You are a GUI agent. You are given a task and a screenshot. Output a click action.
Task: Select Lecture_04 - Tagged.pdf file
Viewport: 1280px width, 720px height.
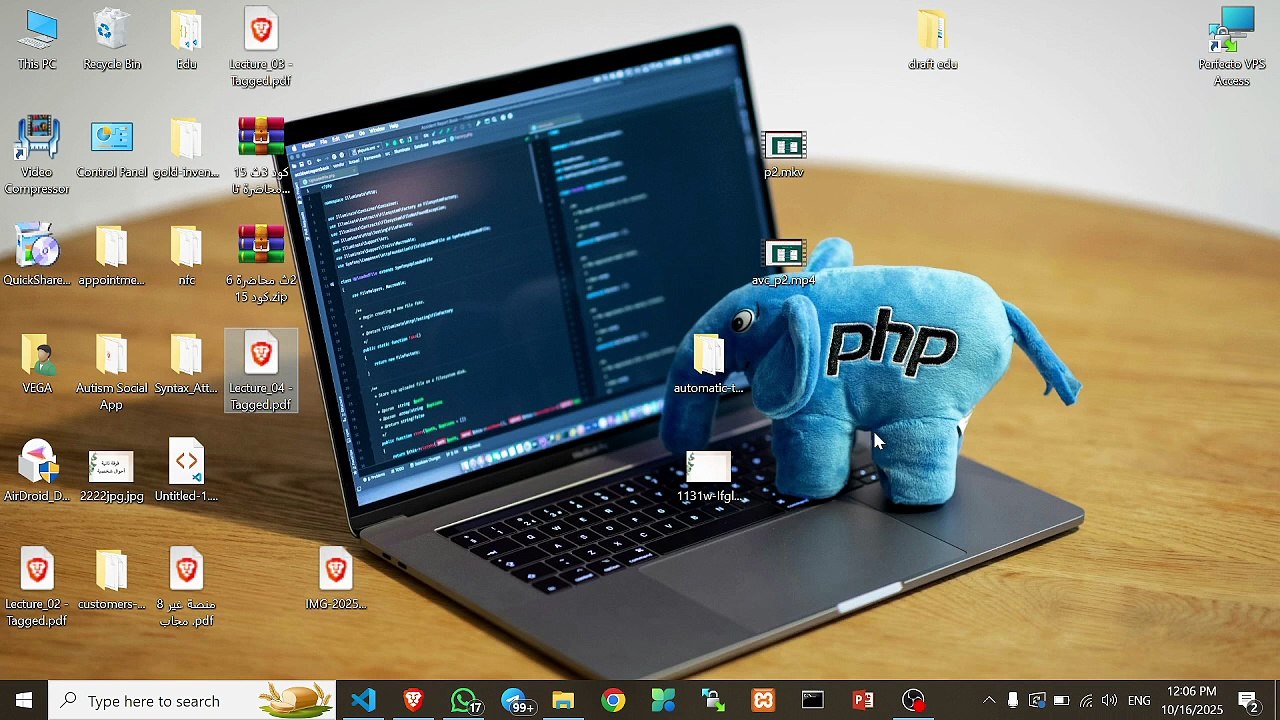click(261, 372)
